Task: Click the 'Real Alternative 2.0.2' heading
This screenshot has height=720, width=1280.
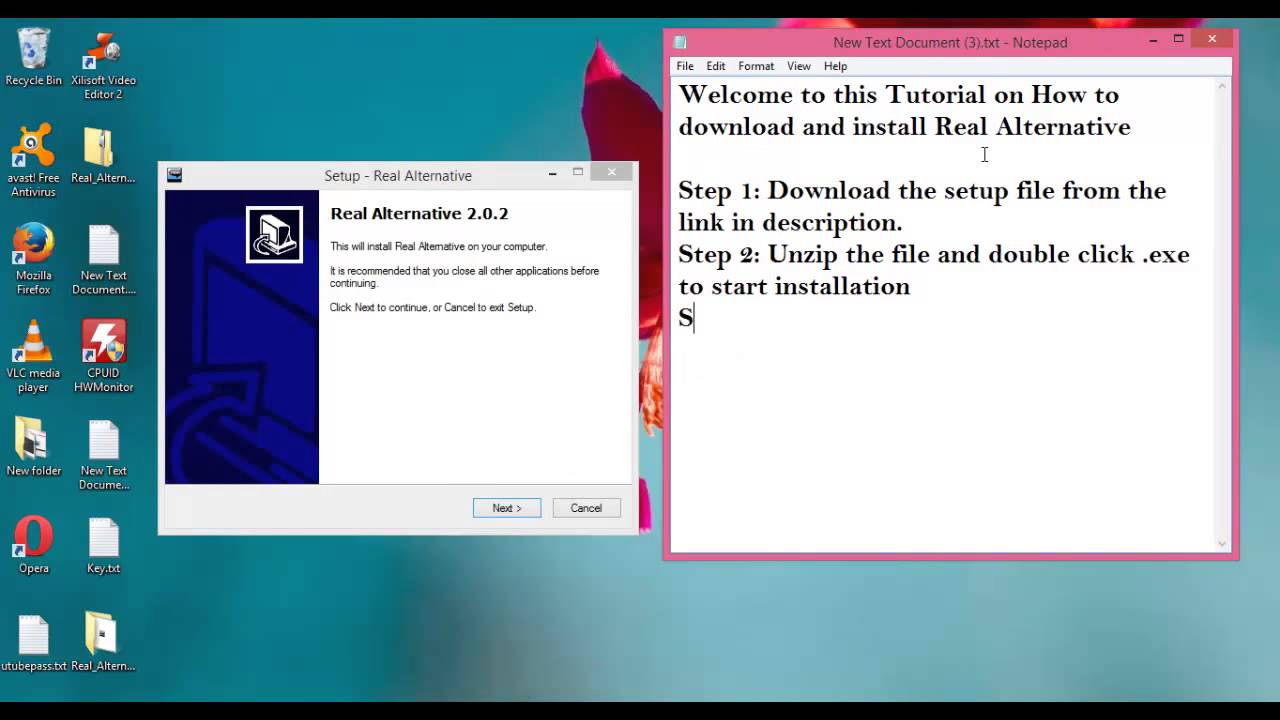Action: point(419,213)
